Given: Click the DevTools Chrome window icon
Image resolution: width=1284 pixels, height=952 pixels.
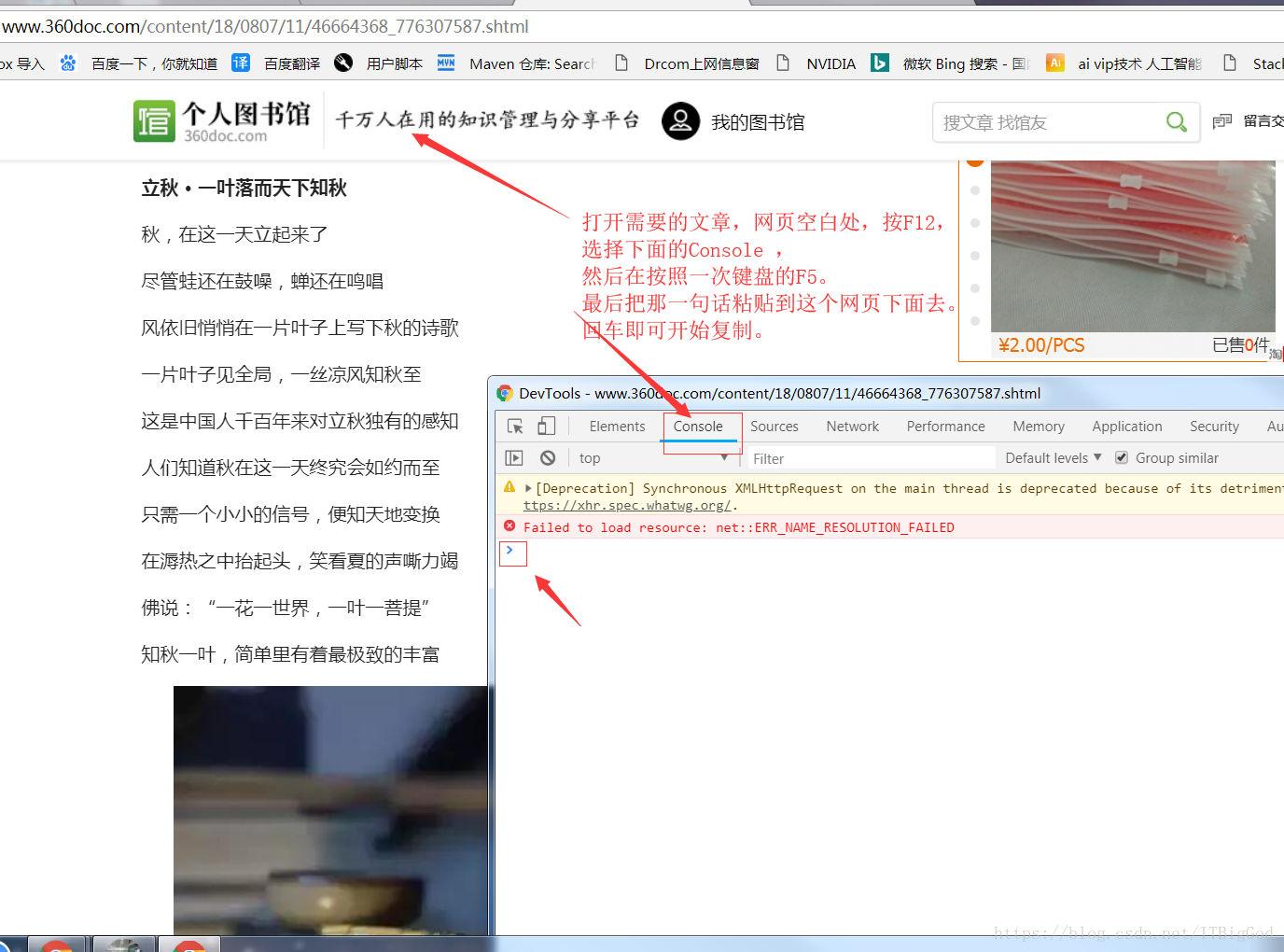Looking at the screenshot, I should (x=505, y=393).
